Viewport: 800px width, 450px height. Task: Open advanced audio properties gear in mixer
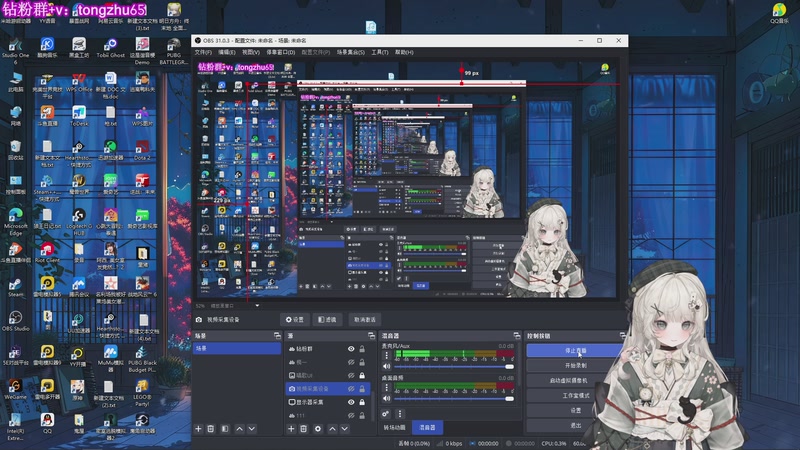pyautogui.click(x=386, y=414)
